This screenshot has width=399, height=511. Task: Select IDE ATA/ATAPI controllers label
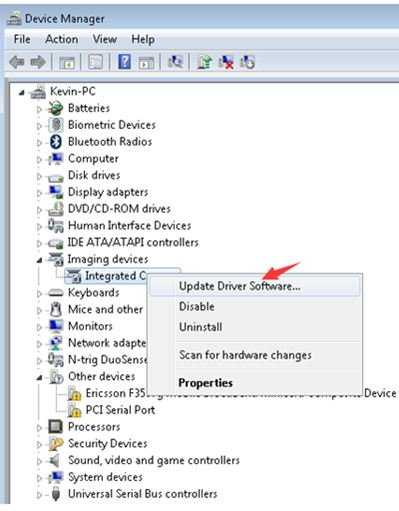[x=133, y=242]
